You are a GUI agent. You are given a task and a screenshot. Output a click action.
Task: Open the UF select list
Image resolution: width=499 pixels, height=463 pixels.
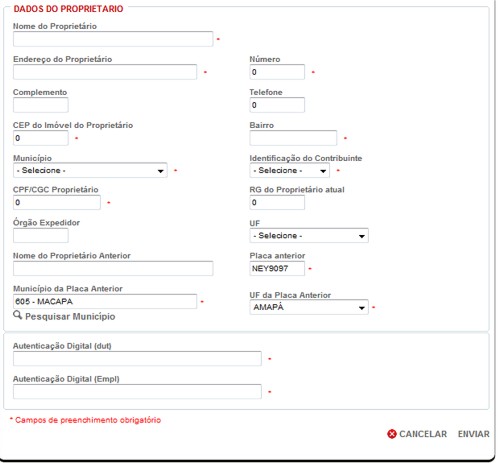pos(309,236)
